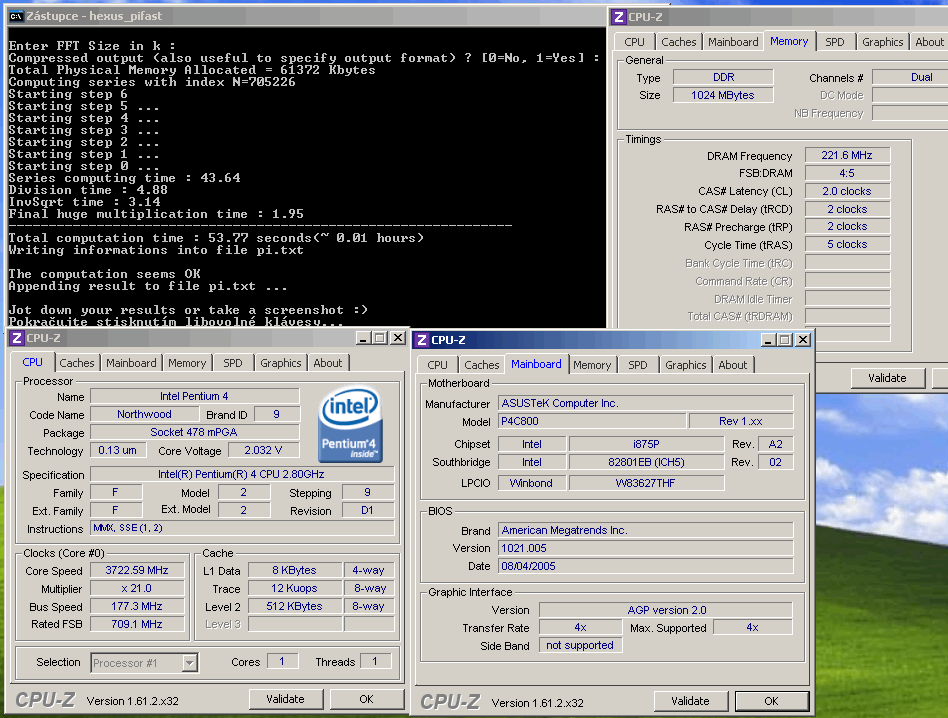Switch to CPU tab in Memory window

(x=634, y=42)
